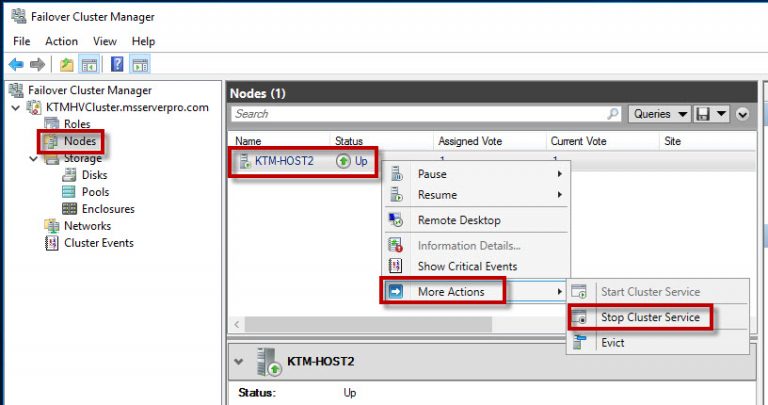Toggle Show/Hide Console Tree toolbar icon

89,64
